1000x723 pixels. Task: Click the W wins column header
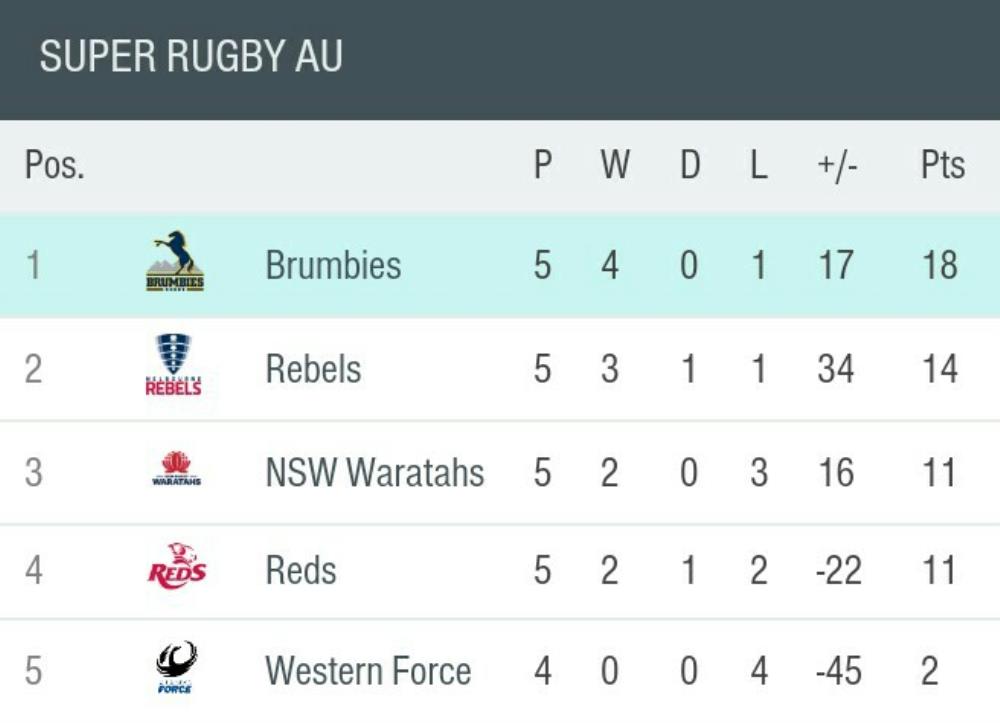(x=614, y=166)
